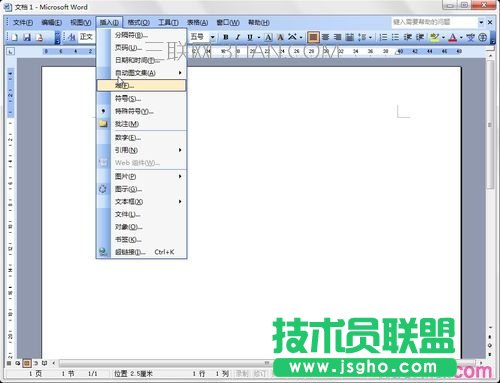Open Highlight color dropdown arrow
Screen dimensions: 500x383
[443, 37]
